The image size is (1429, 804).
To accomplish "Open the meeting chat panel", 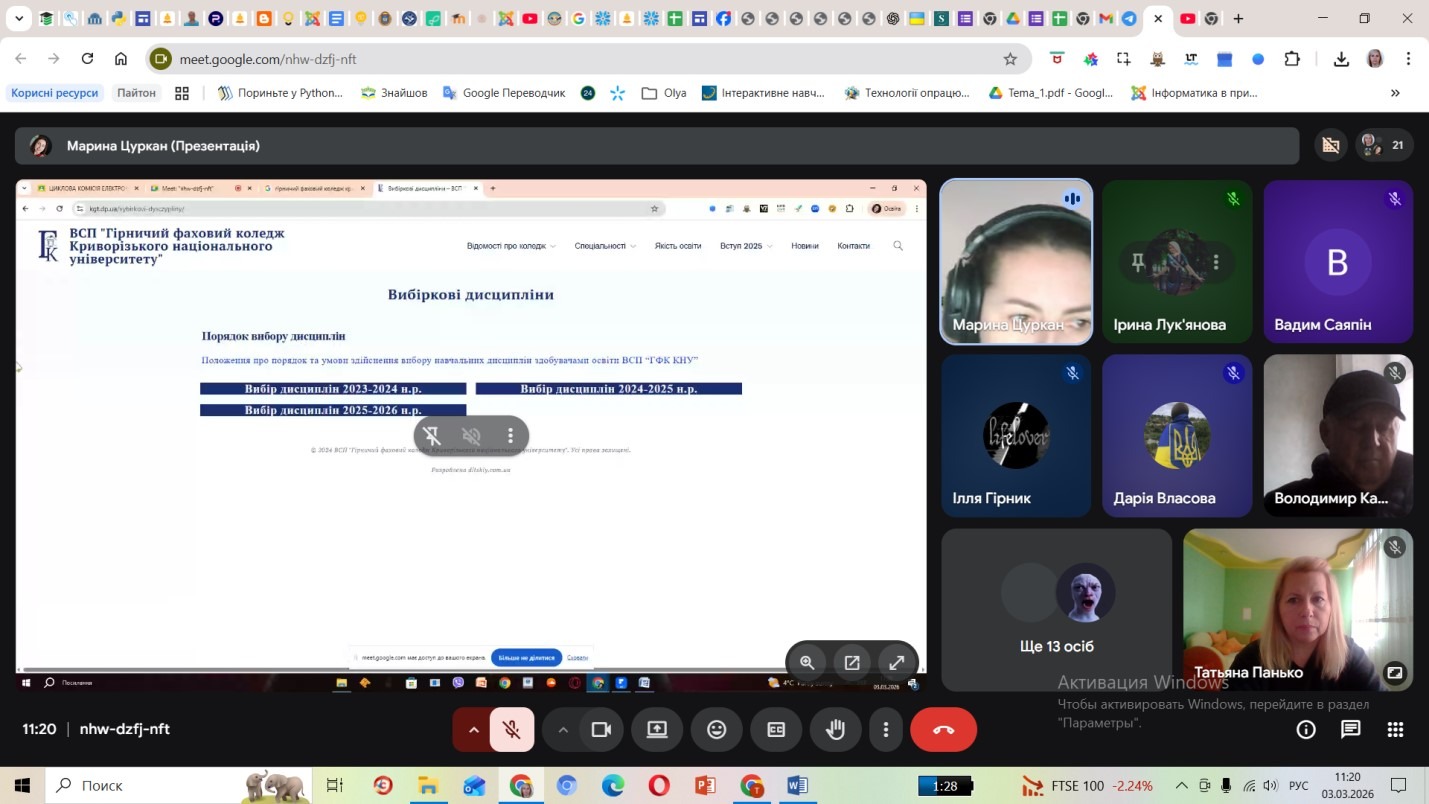I will coord(1350,730).
